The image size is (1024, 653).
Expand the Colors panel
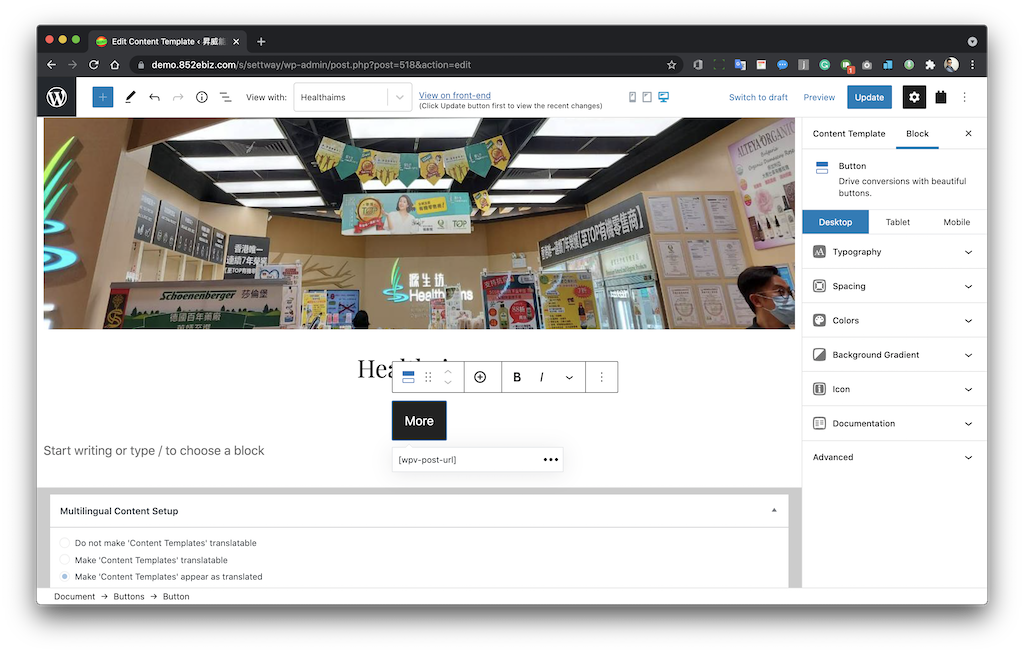click(893, 321)
